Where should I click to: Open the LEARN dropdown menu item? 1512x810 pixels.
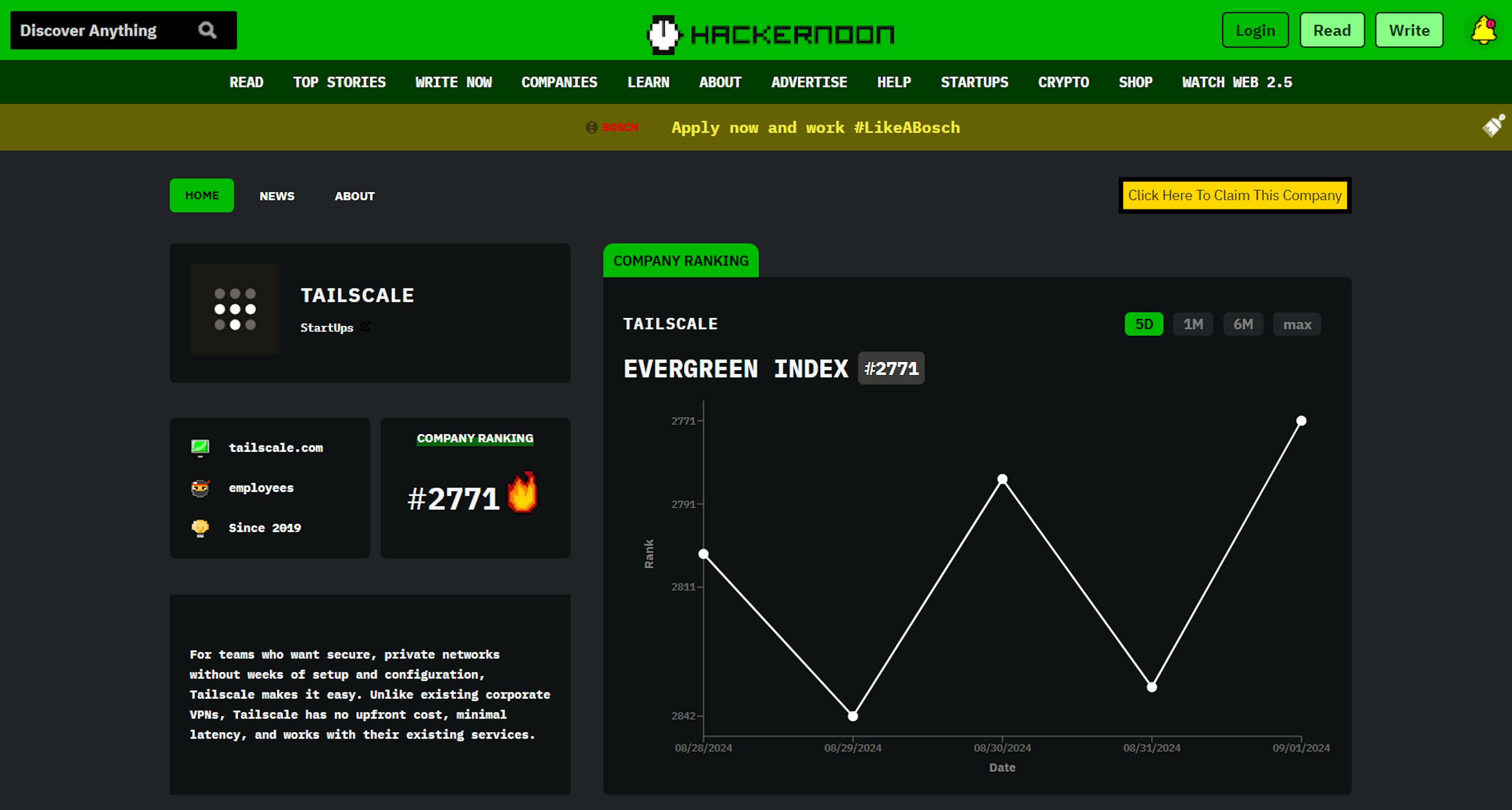coord(649,82)
